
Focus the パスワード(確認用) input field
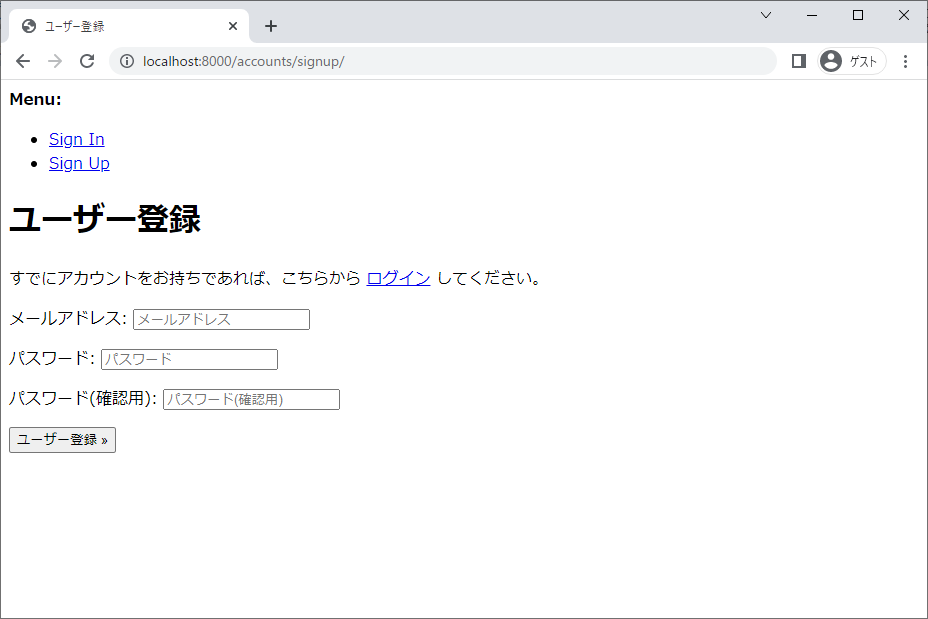[252, 399]
